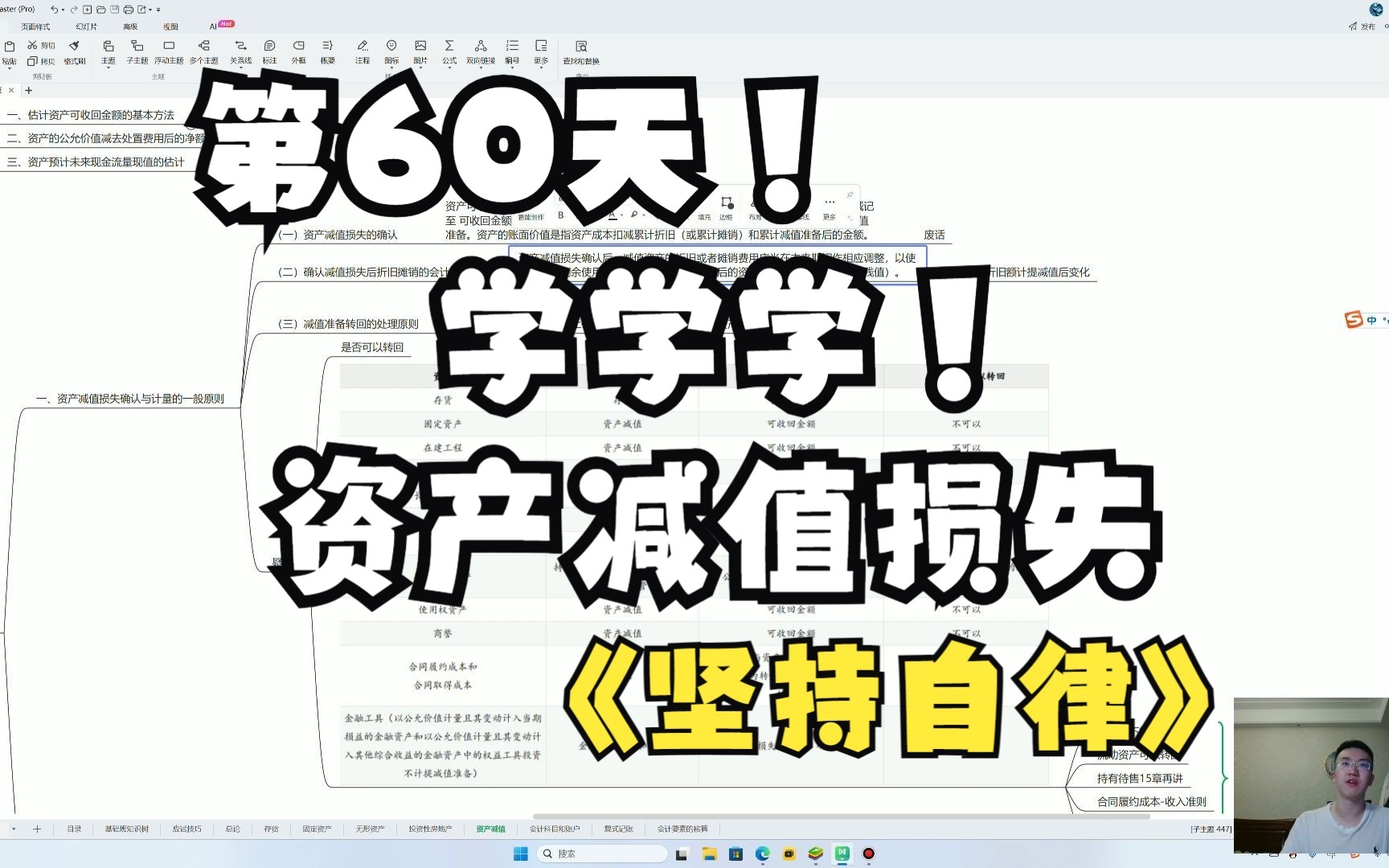Open the More (更多) ribbon tools

pyautogui.click(x=541, y=51)
